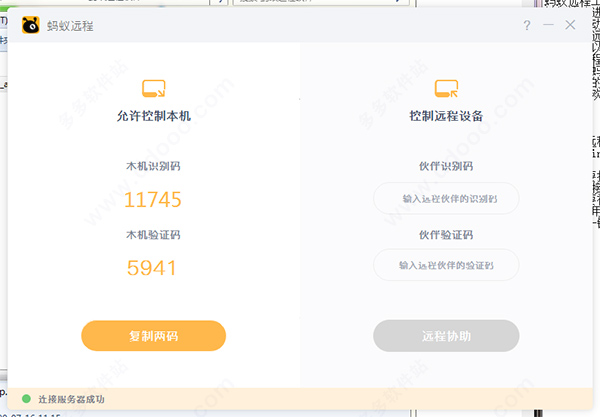Screen dimensions: 600x417
Task: Minimize the 蚂蚁远程 window
Action: pos(548,25)
